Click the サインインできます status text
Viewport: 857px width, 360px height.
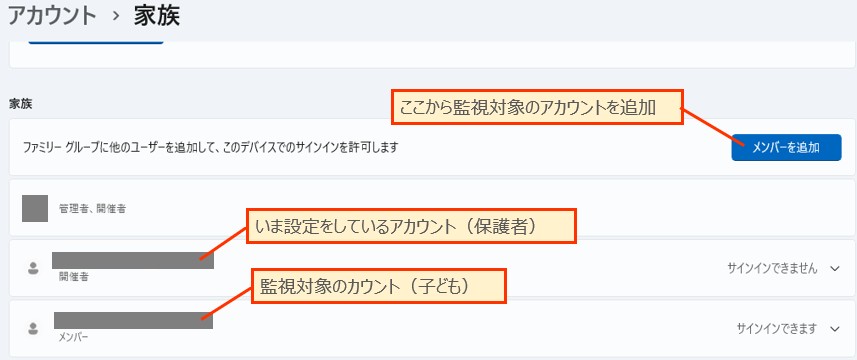(777, 329)
